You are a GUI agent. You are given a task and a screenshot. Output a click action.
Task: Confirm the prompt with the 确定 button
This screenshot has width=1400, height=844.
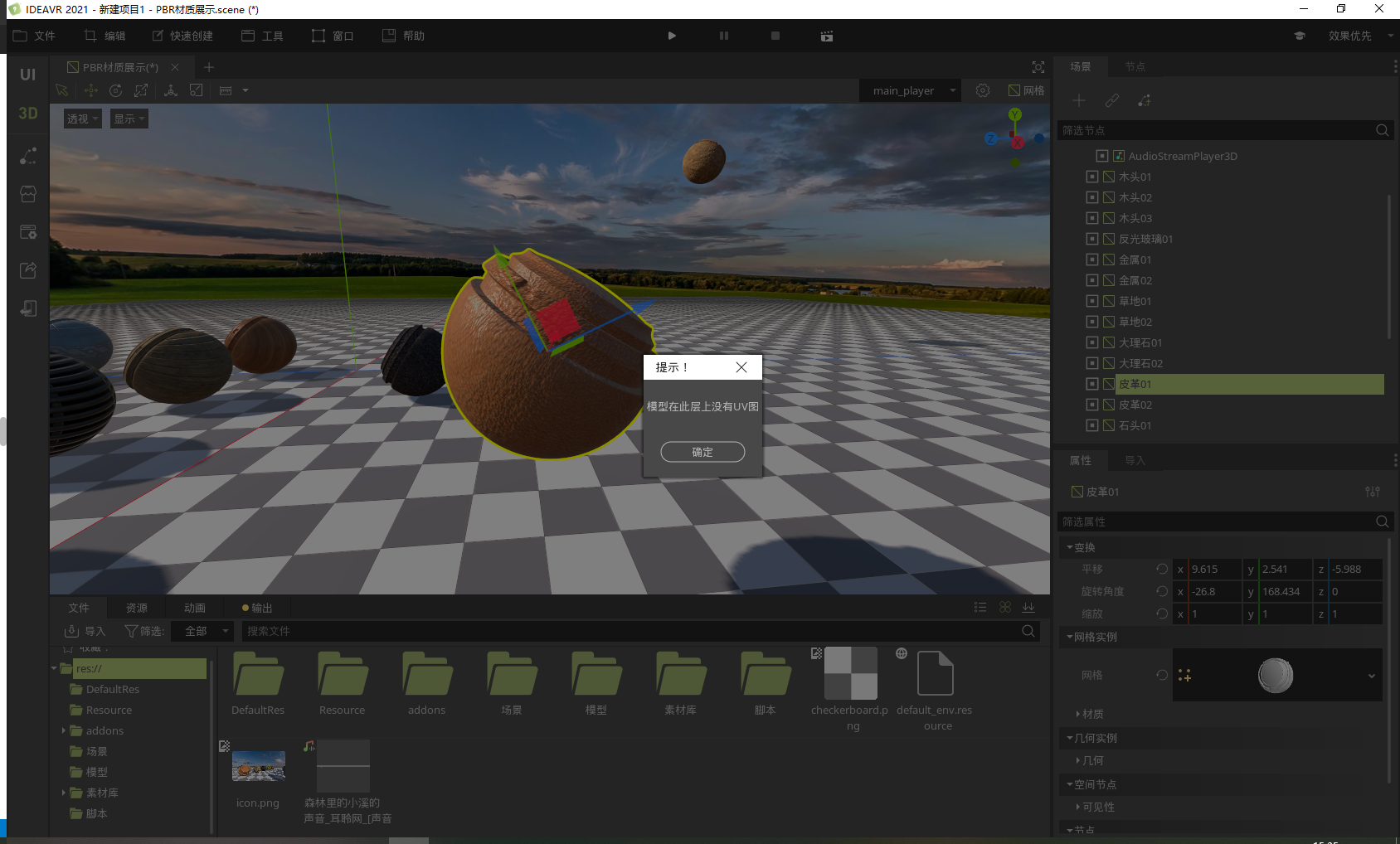[702, 452]
